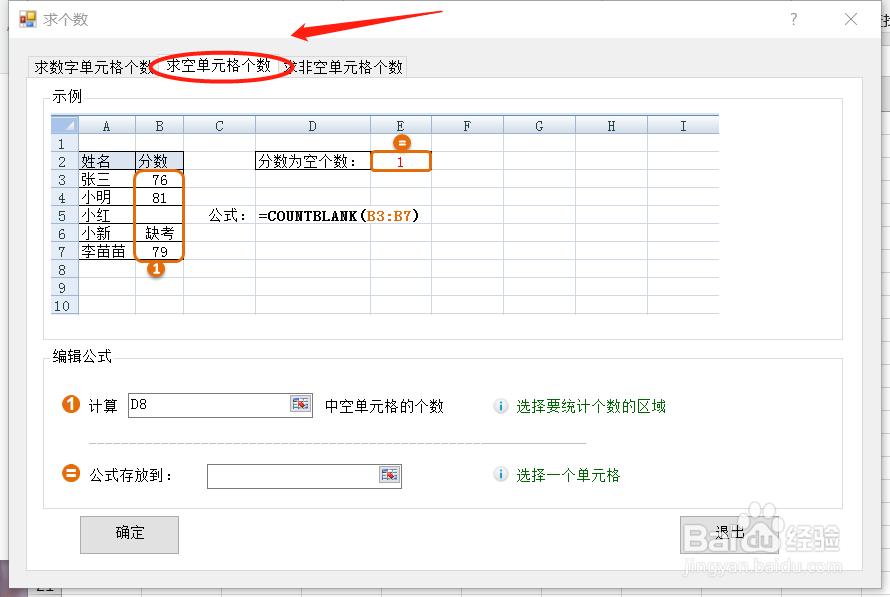This screenshot has height=597, width=890.
Task: Click the range selector icon beside the D8 field
Action: coord(298,404)
